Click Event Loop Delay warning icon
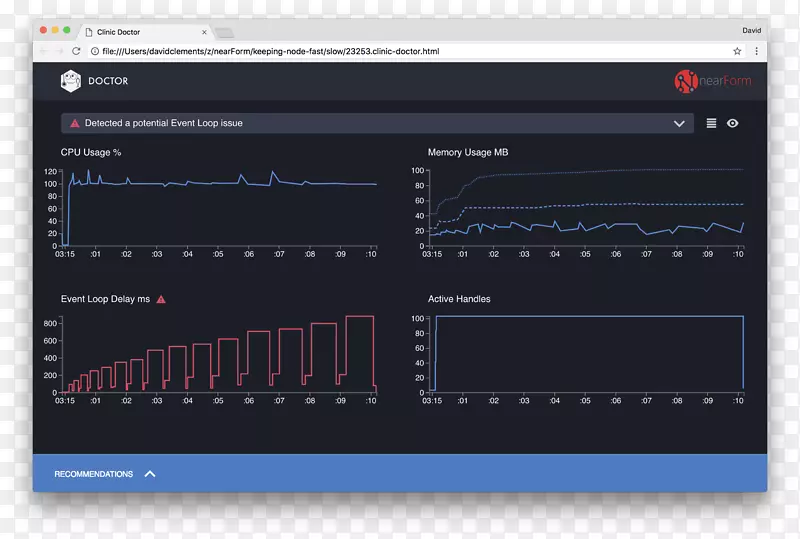Viewport: 800px width, 539px height. (161, 299)
